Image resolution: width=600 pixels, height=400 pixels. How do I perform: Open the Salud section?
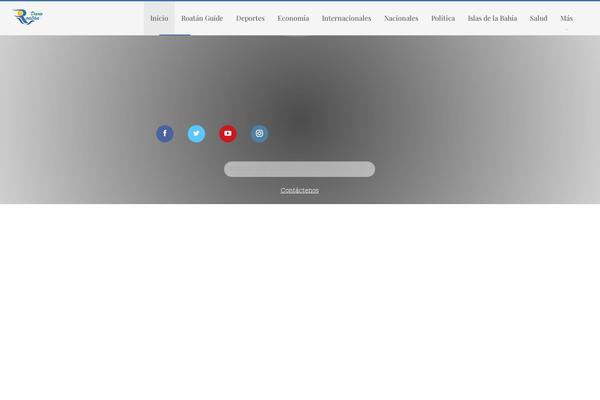tap(538, 18)
